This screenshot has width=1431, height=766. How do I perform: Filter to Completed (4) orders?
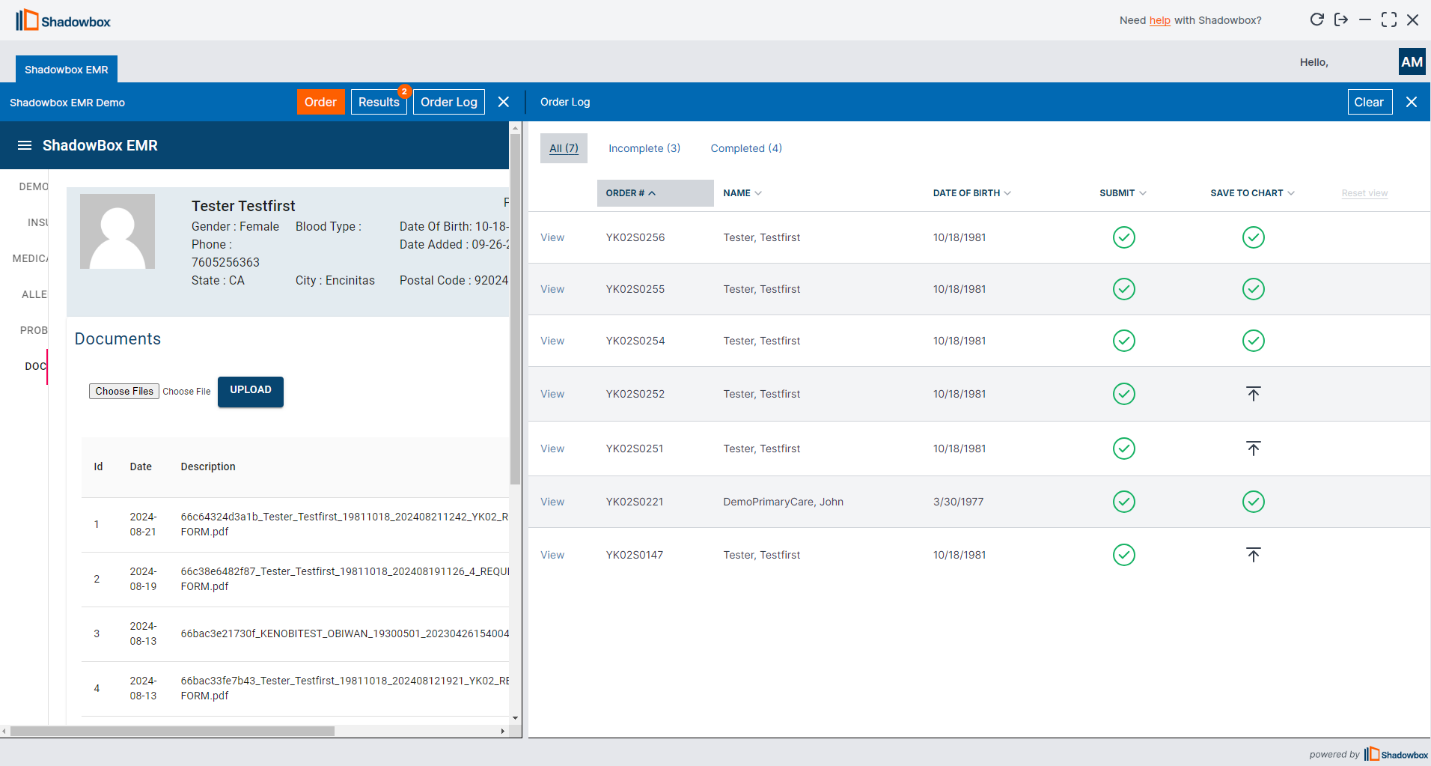(x=746, y=148)
